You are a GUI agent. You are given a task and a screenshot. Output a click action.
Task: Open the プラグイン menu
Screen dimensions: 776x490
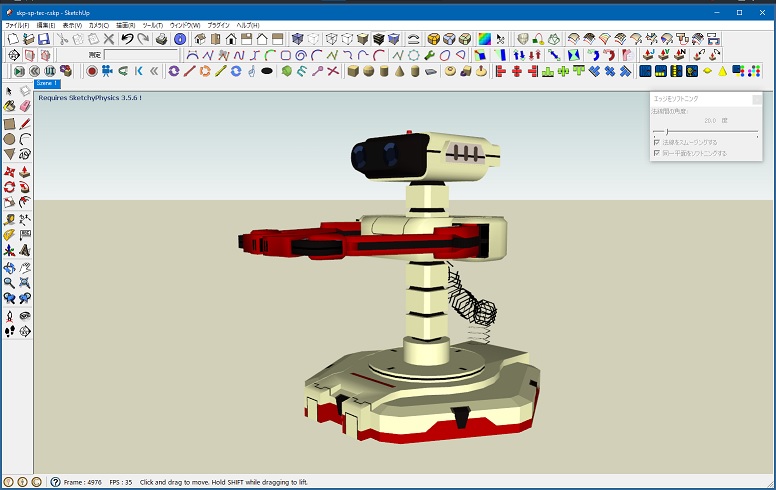point(218,24)
